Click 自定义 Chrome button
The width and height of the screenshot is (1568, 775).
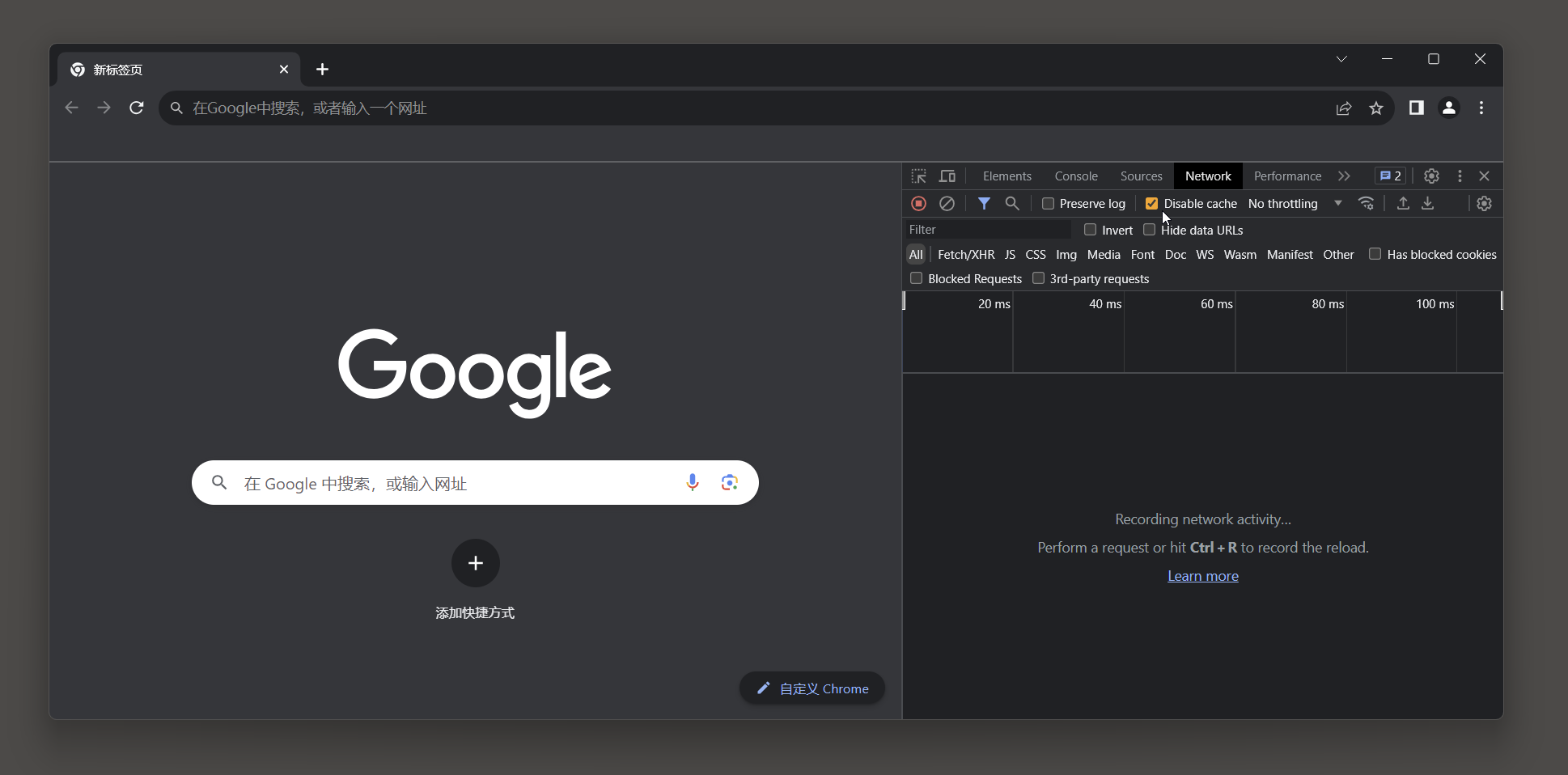812,688
